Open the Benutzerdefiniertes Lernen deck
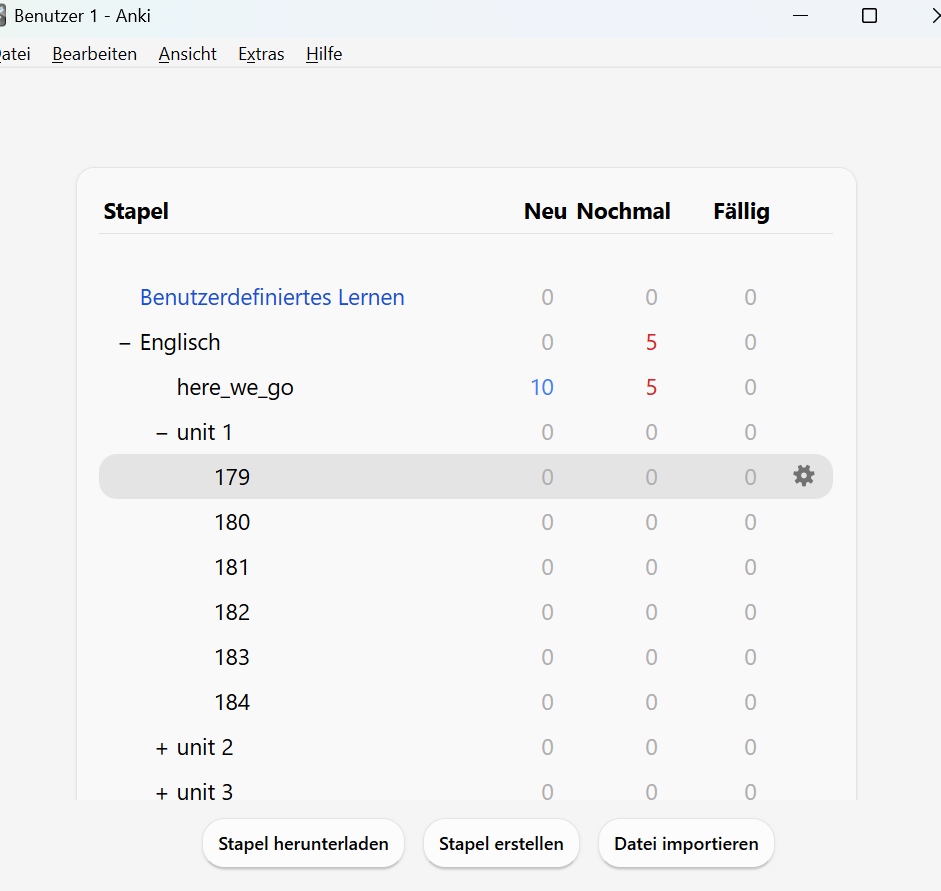941x891 pixels. click(272, 297)
